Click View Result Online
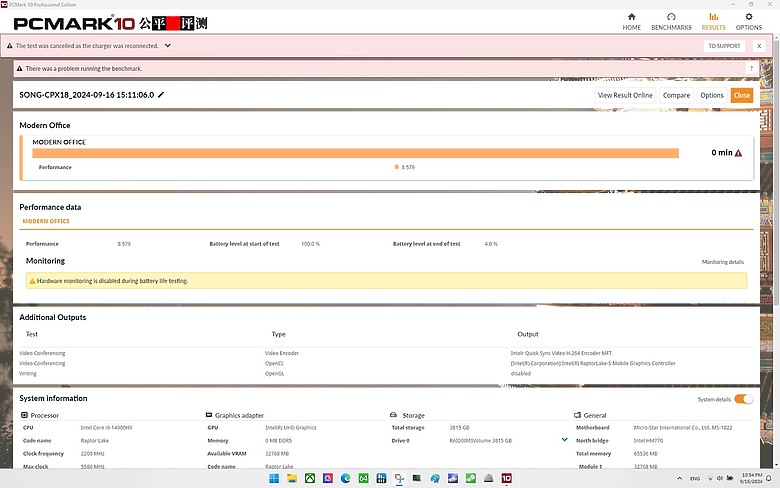The image size is (780, 488). 625,95
